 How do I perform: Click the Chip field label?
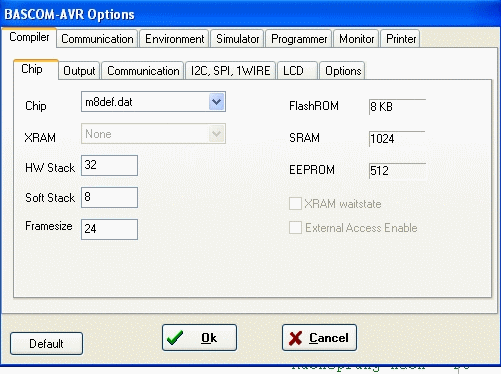(36, 106)
